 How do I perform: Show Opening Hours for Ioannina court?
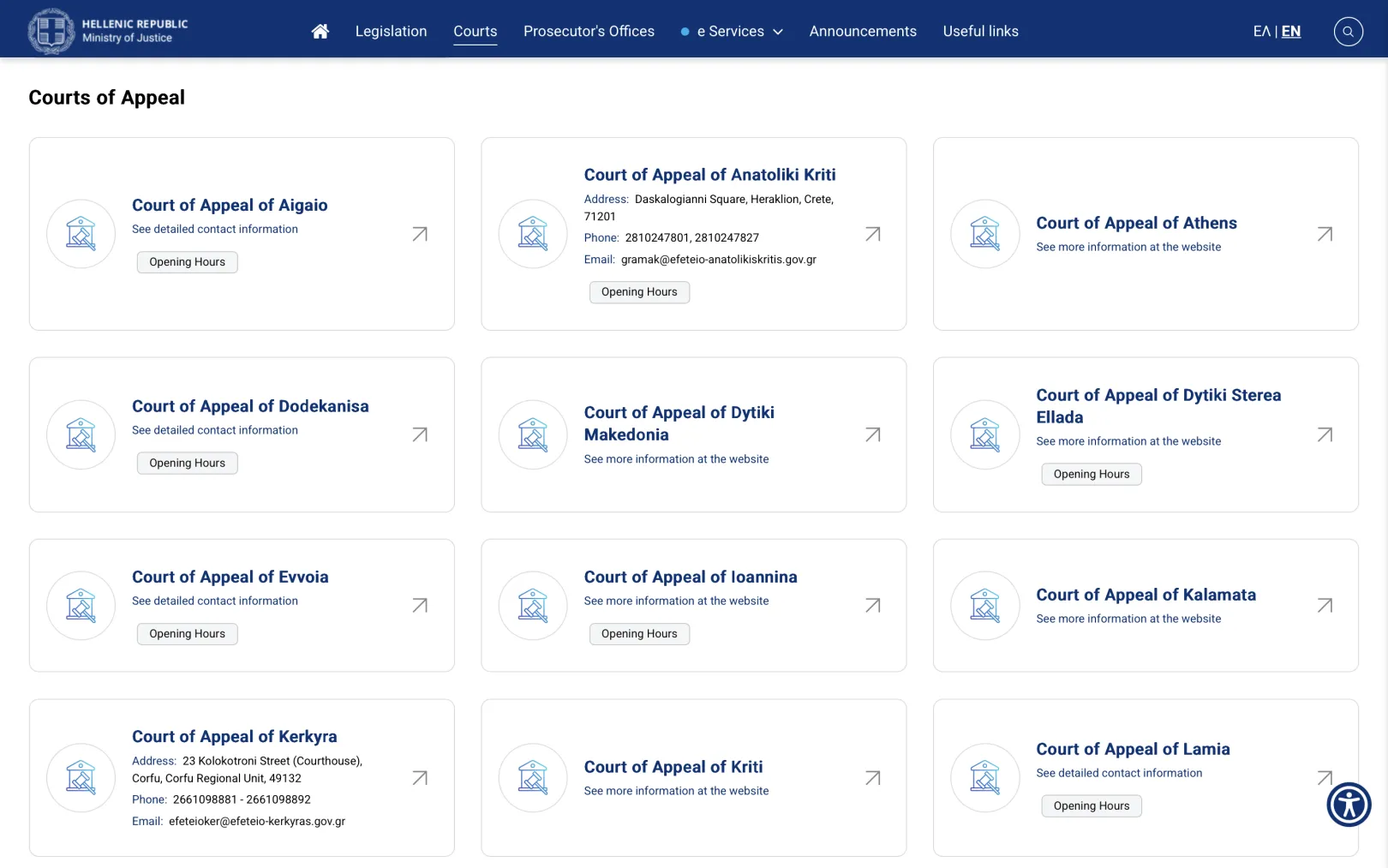[x=639, y=634]
